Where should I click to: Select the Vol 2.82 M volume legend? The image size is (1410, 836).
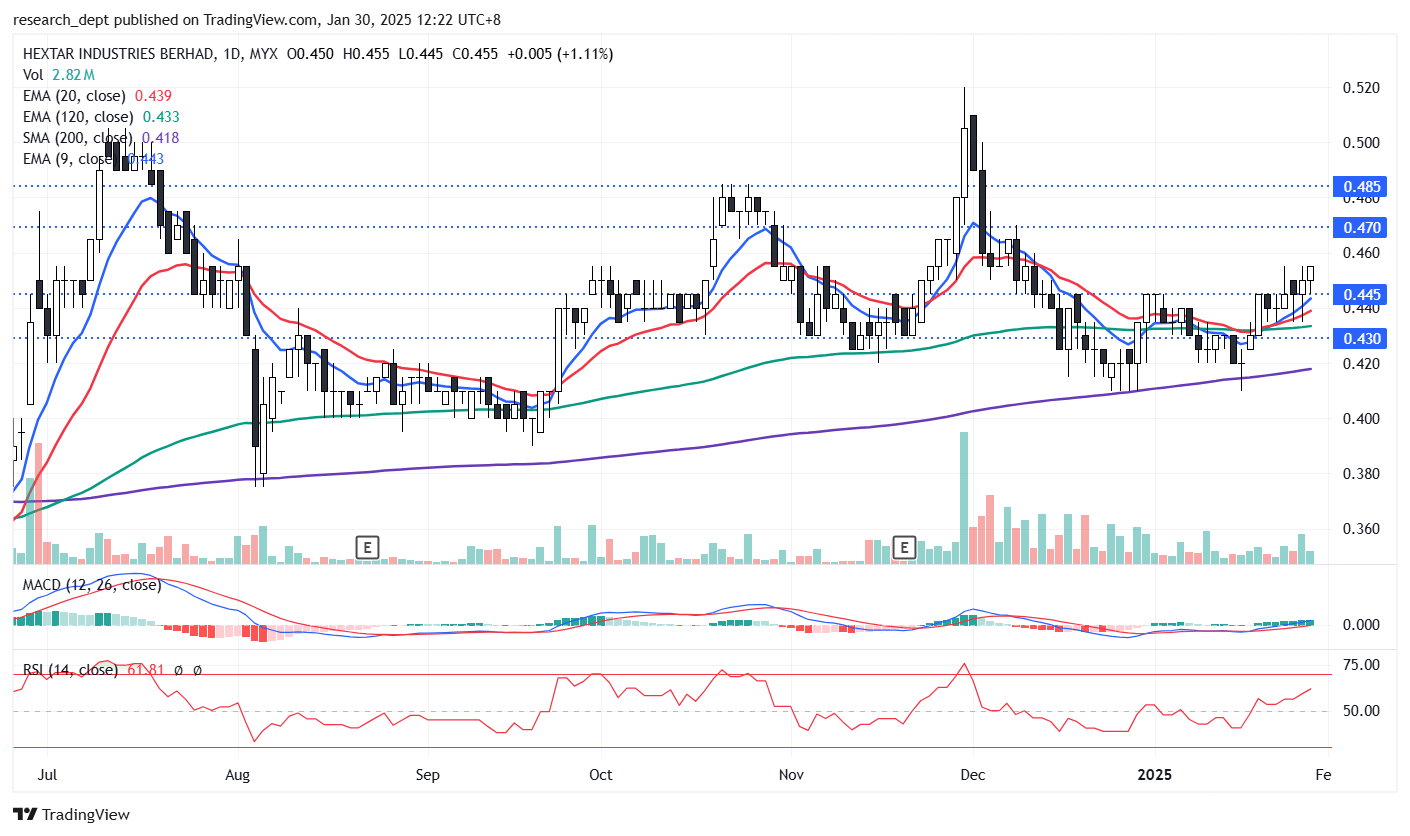59,75
